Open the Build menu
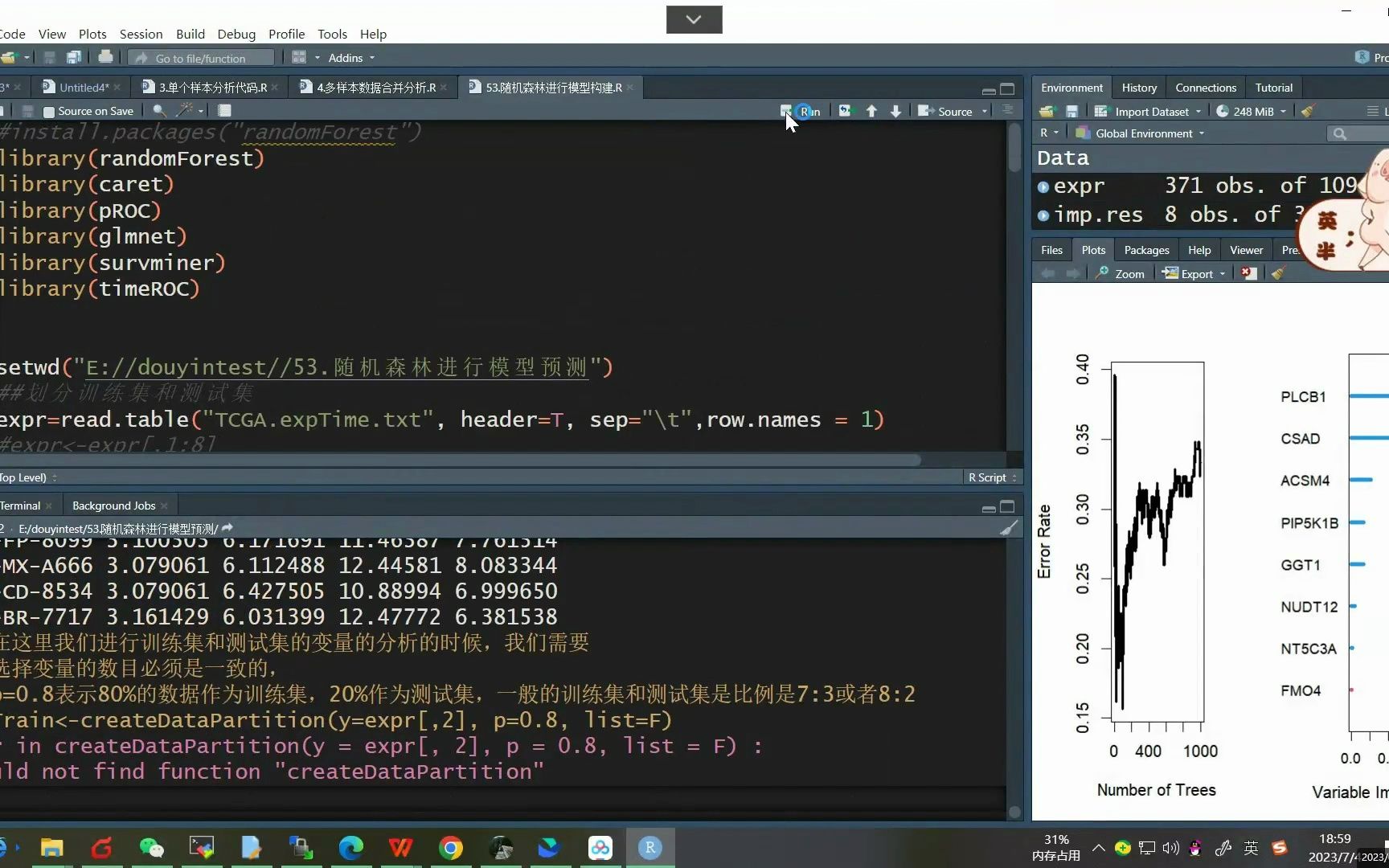The width and height of the screenshot is (1389, 868). click(x=191, y=34)
